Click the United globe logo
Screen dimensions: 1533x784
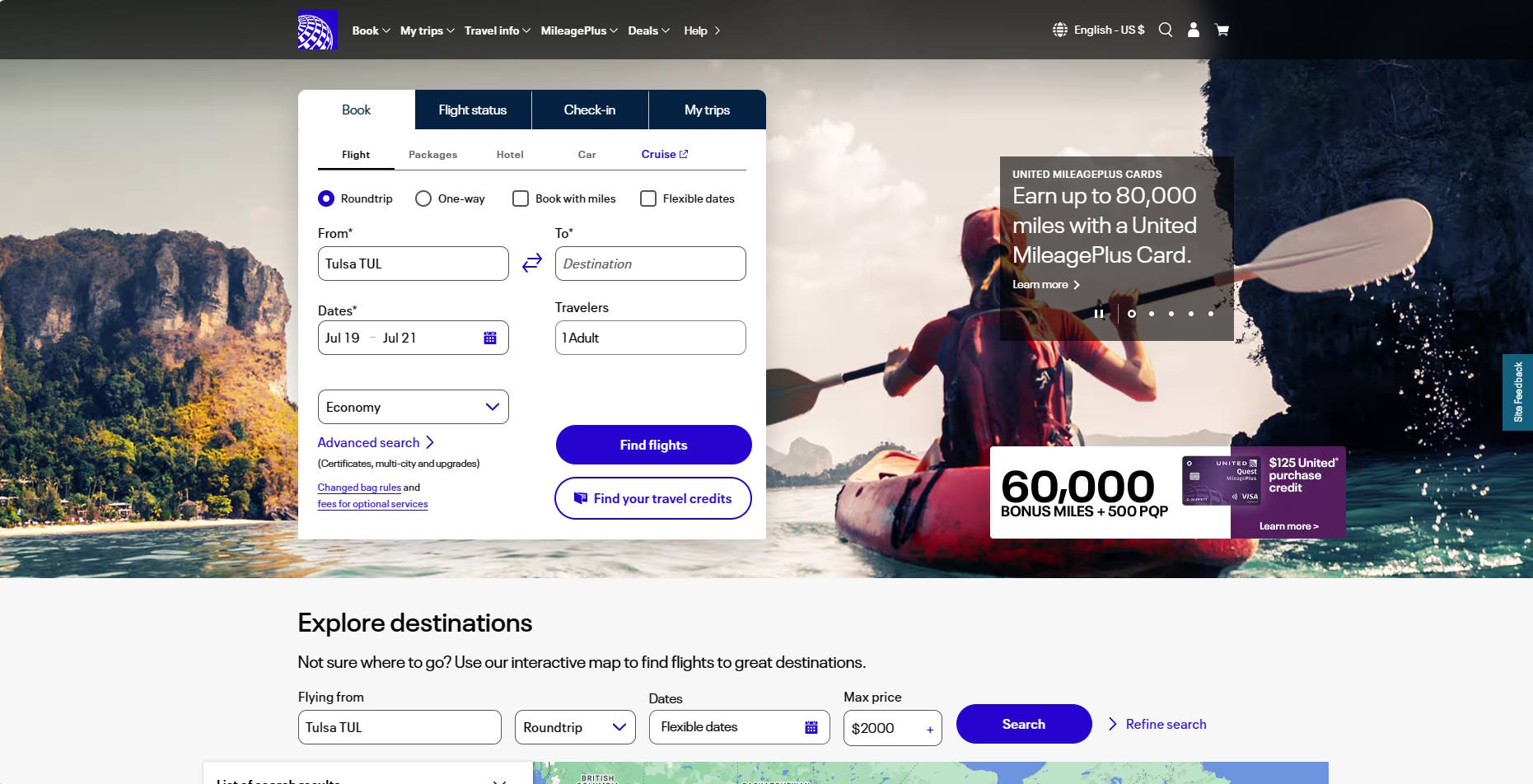point(317,30)
